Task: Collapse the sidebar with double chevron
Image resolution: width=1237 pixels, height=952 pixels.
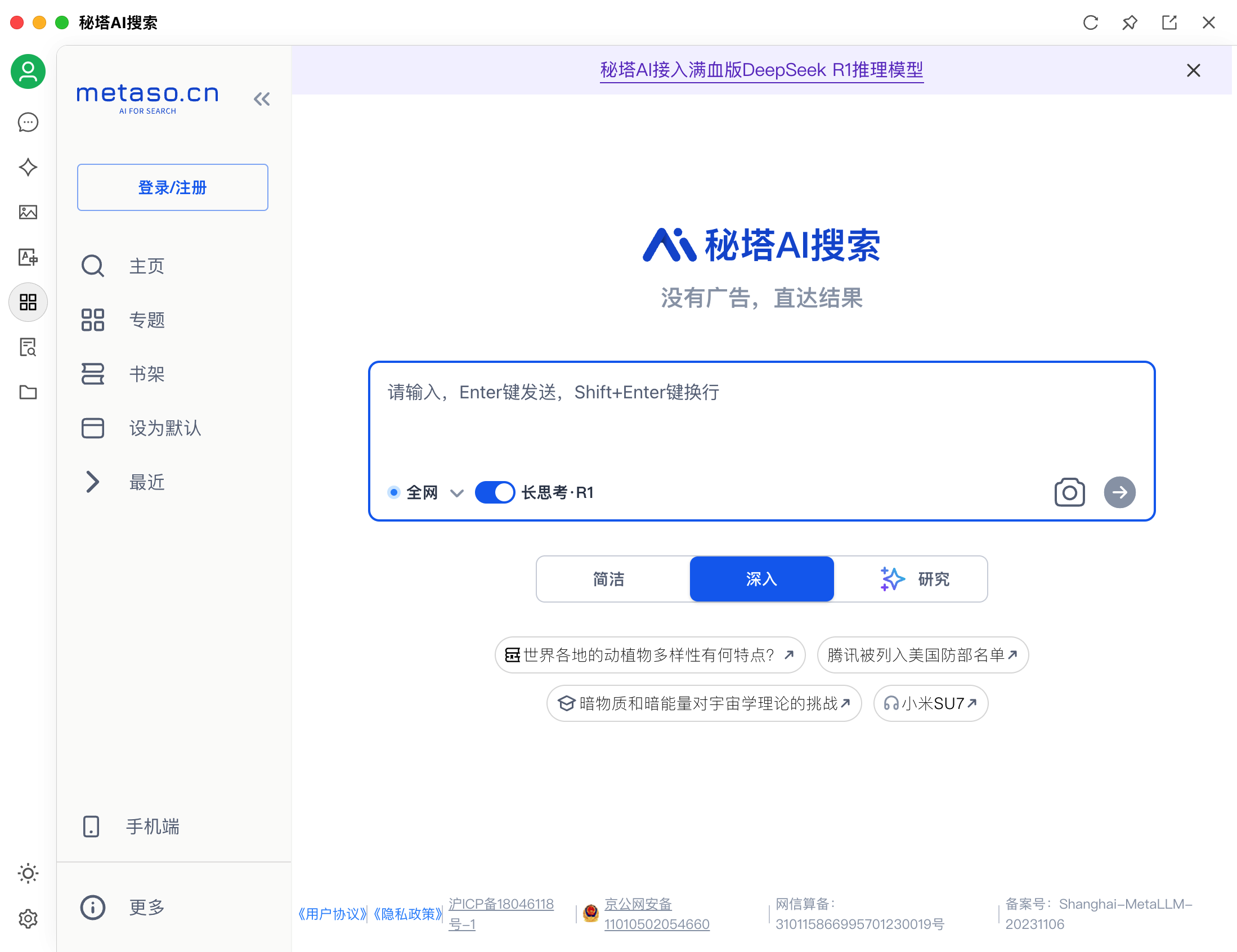Action: coord(261,99)
